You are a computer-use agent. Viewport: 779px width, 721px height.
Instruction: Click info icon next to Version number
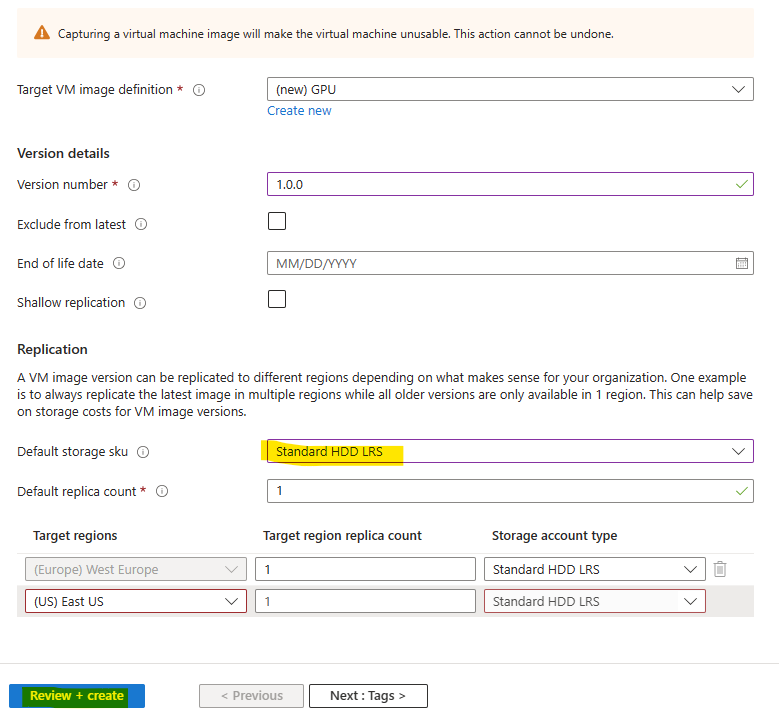coord(134,185)
